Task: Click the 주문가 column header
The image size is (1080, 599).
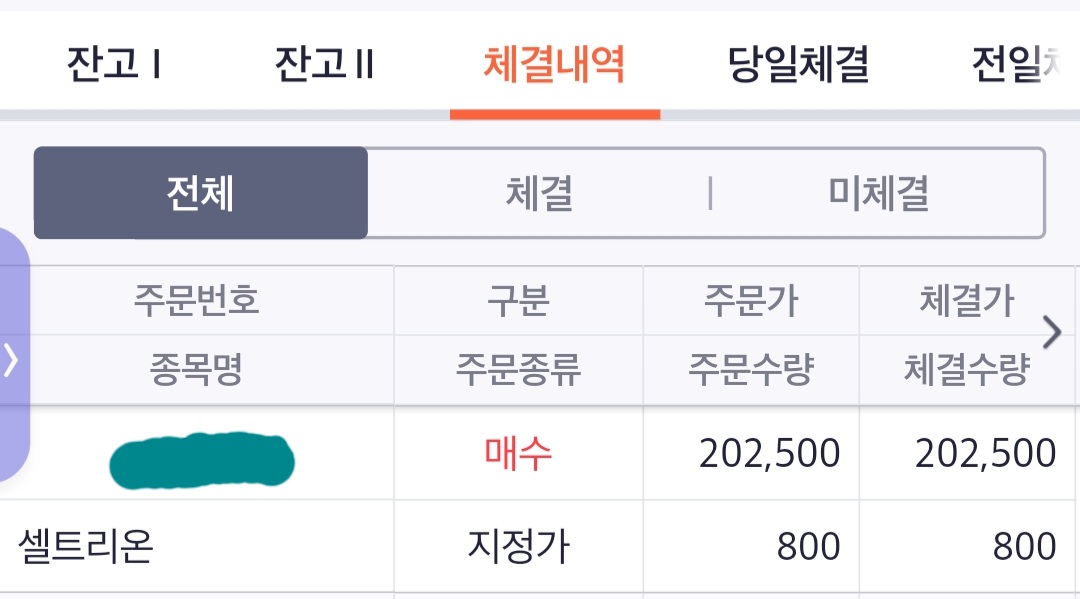Action: tap(751, 300)
